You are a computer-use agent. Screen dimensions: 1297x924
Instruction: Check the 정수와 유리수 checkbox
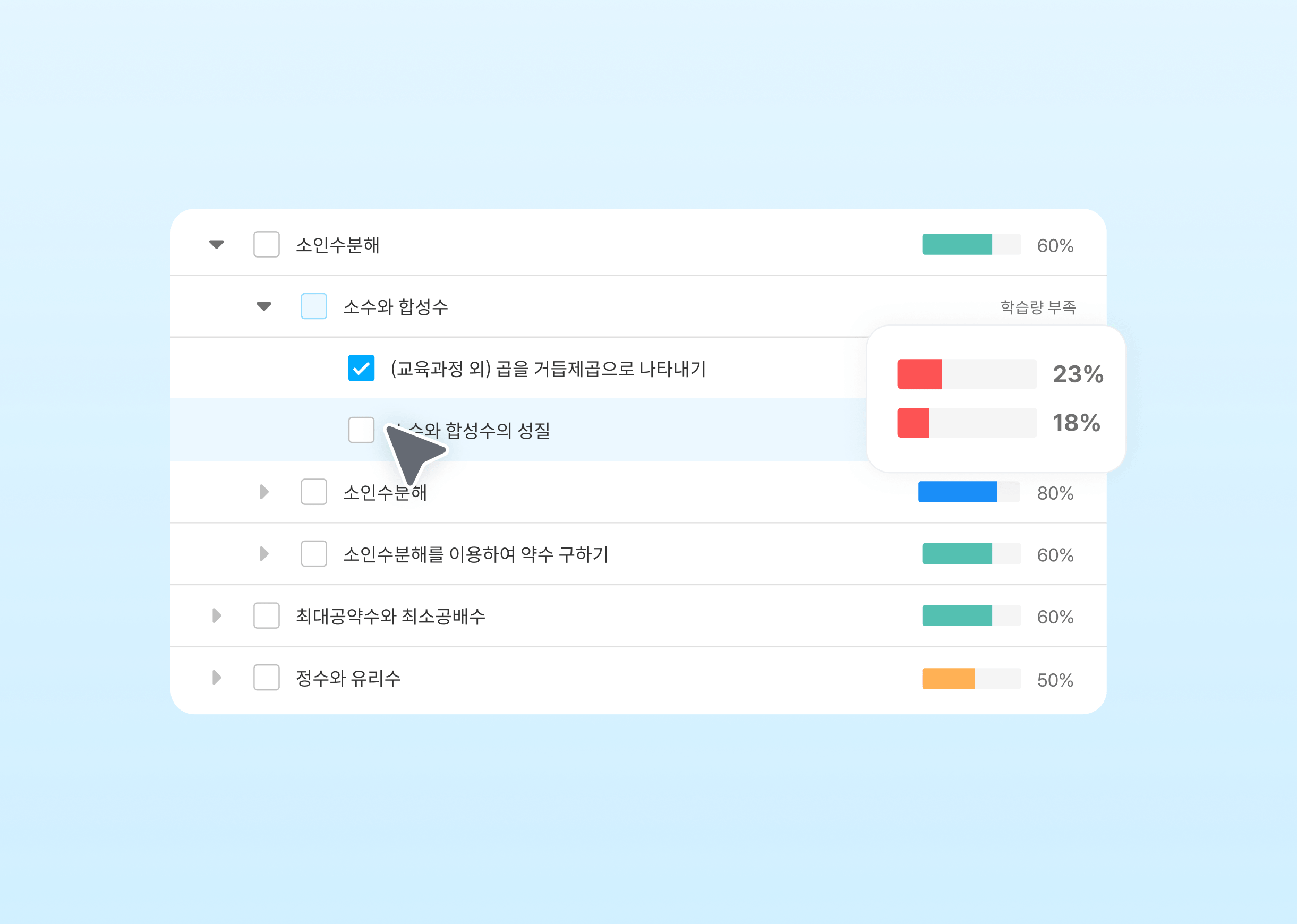(266, 678)
